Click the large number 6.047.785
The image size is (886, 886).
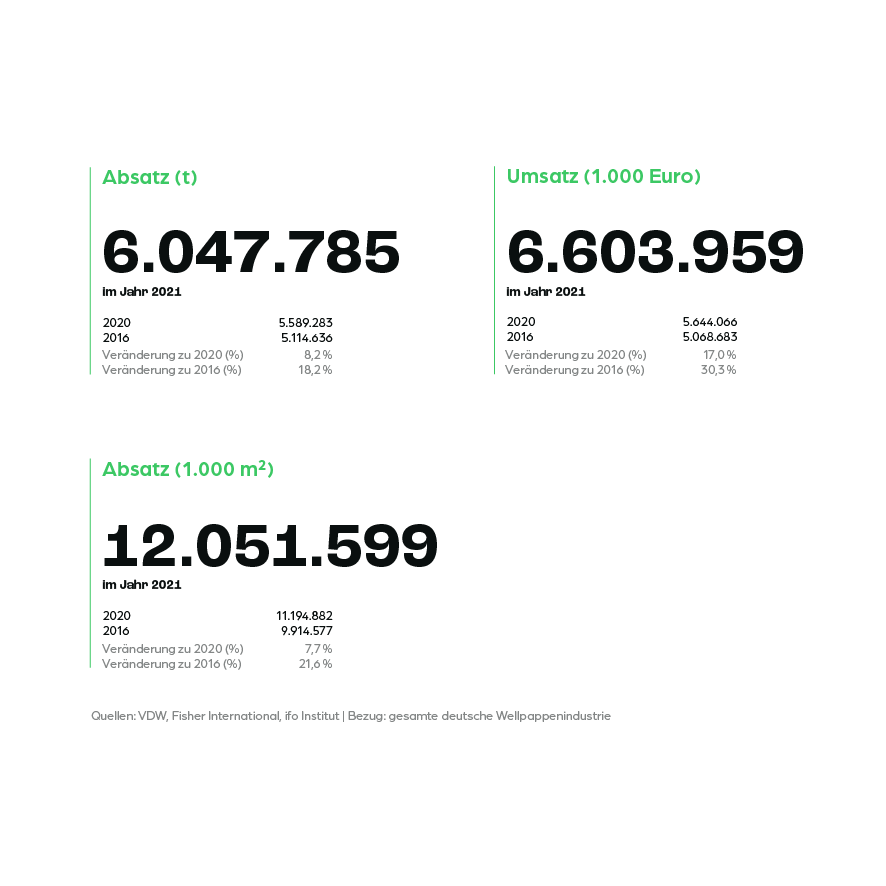coord(251,252)
